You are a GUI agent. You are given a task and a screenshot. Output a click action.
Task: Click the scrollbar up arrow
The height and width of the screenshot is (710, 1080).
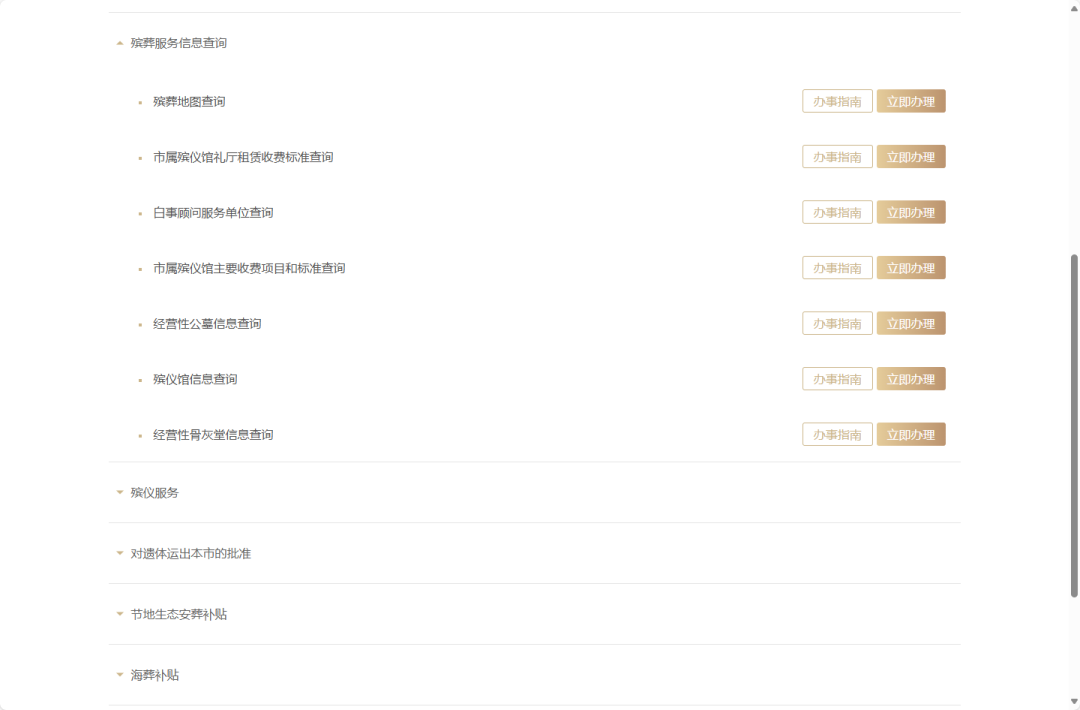tap(1074, 7)
